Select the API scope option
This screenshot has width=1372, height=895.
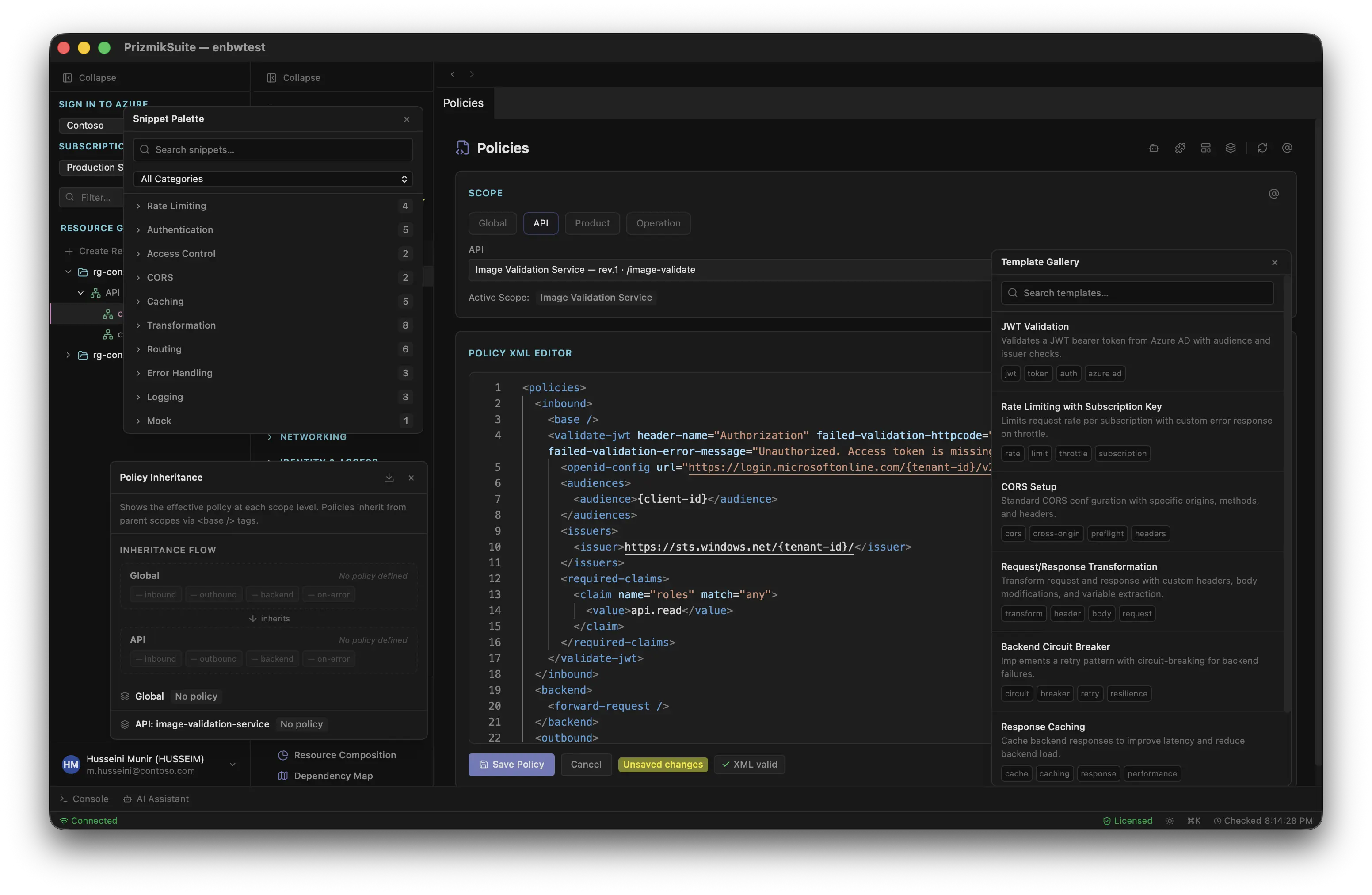(541, 223)
